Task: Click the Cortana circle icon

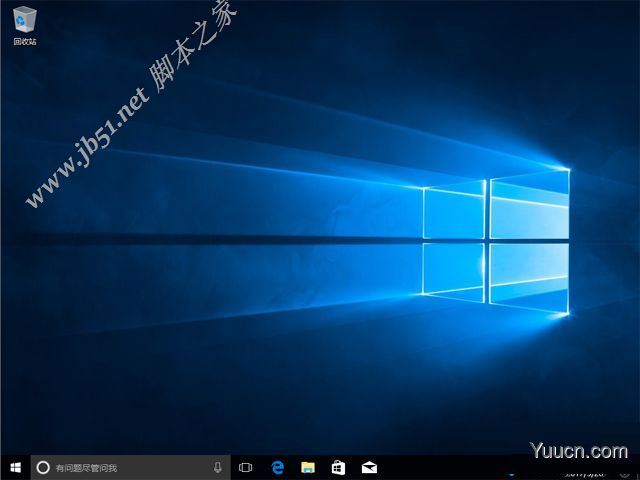Action: pyautogui.click(x=43, y=467)
